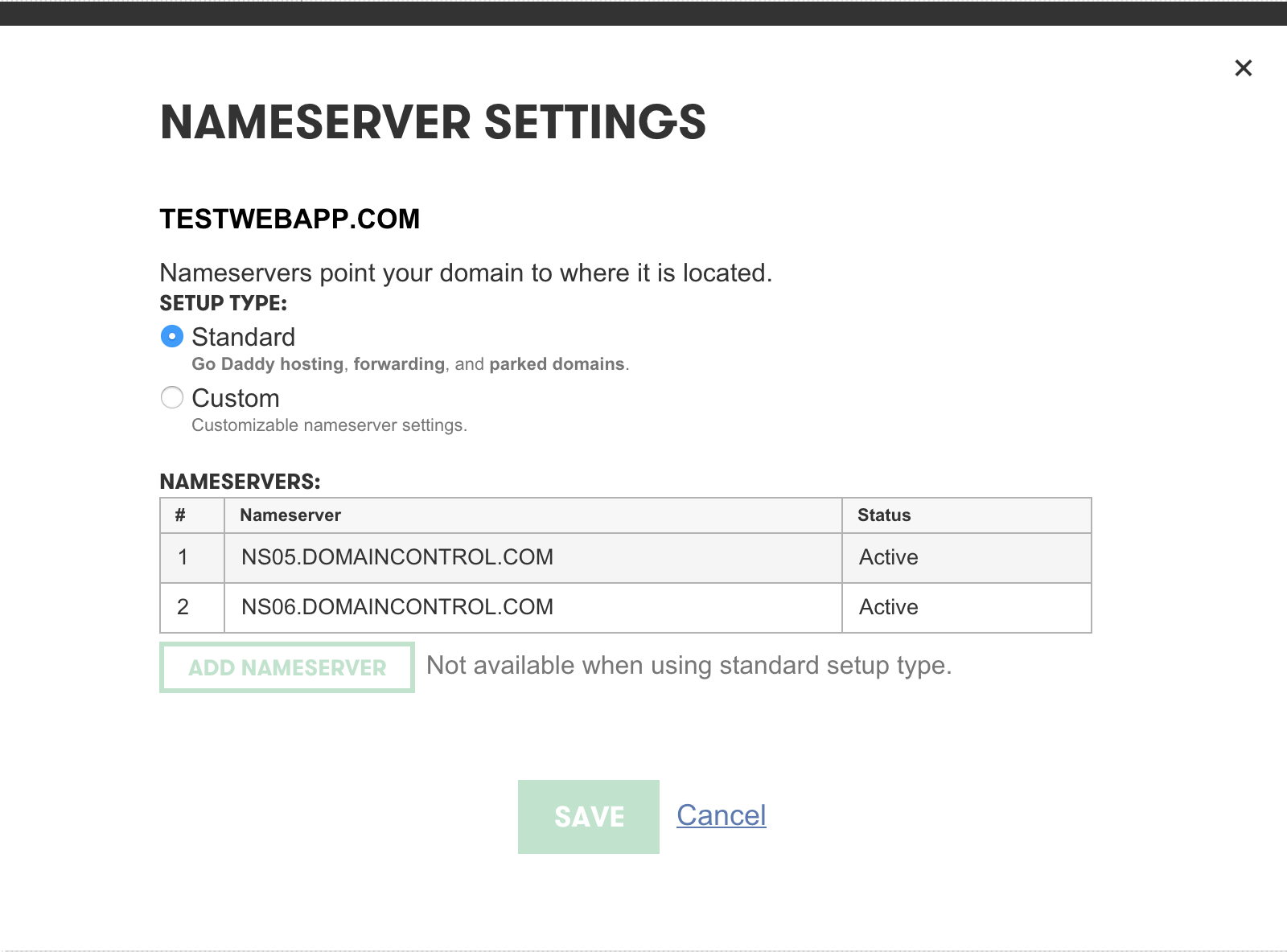Close the Nameserver Settings dialog
1287x952 pixels.
coord(1243,68)
